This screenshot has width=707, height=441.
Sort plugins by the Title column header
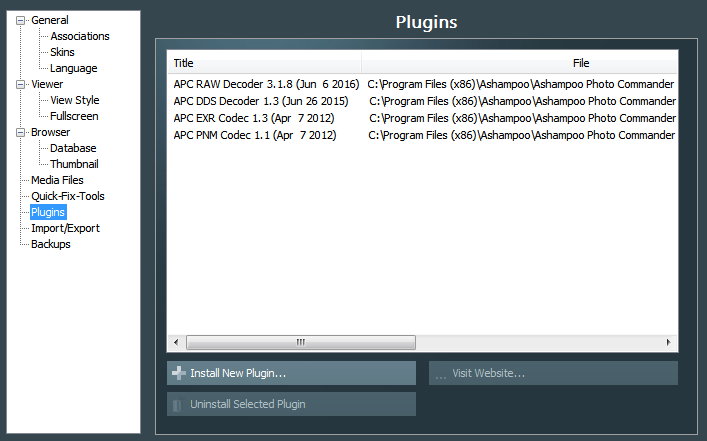263,63
